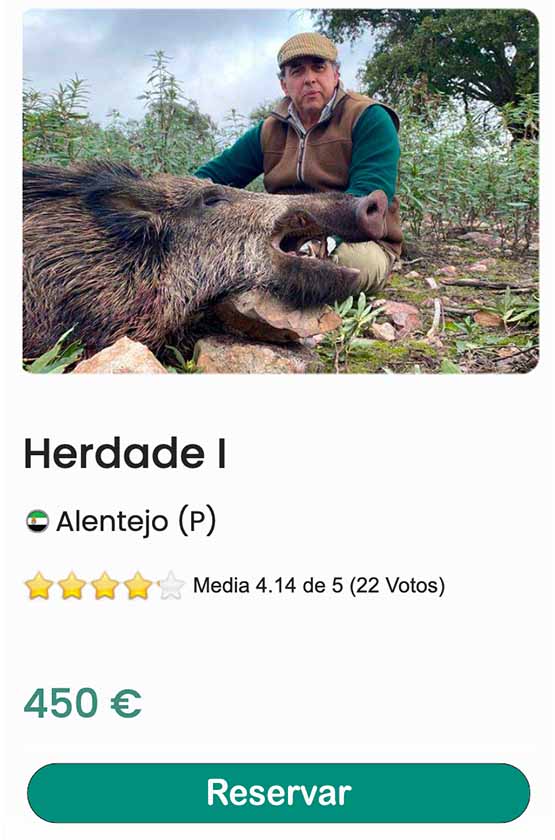Viewport: 555px width, 840px height.
Task: Click the Reservar button
Action: (278, 792)
